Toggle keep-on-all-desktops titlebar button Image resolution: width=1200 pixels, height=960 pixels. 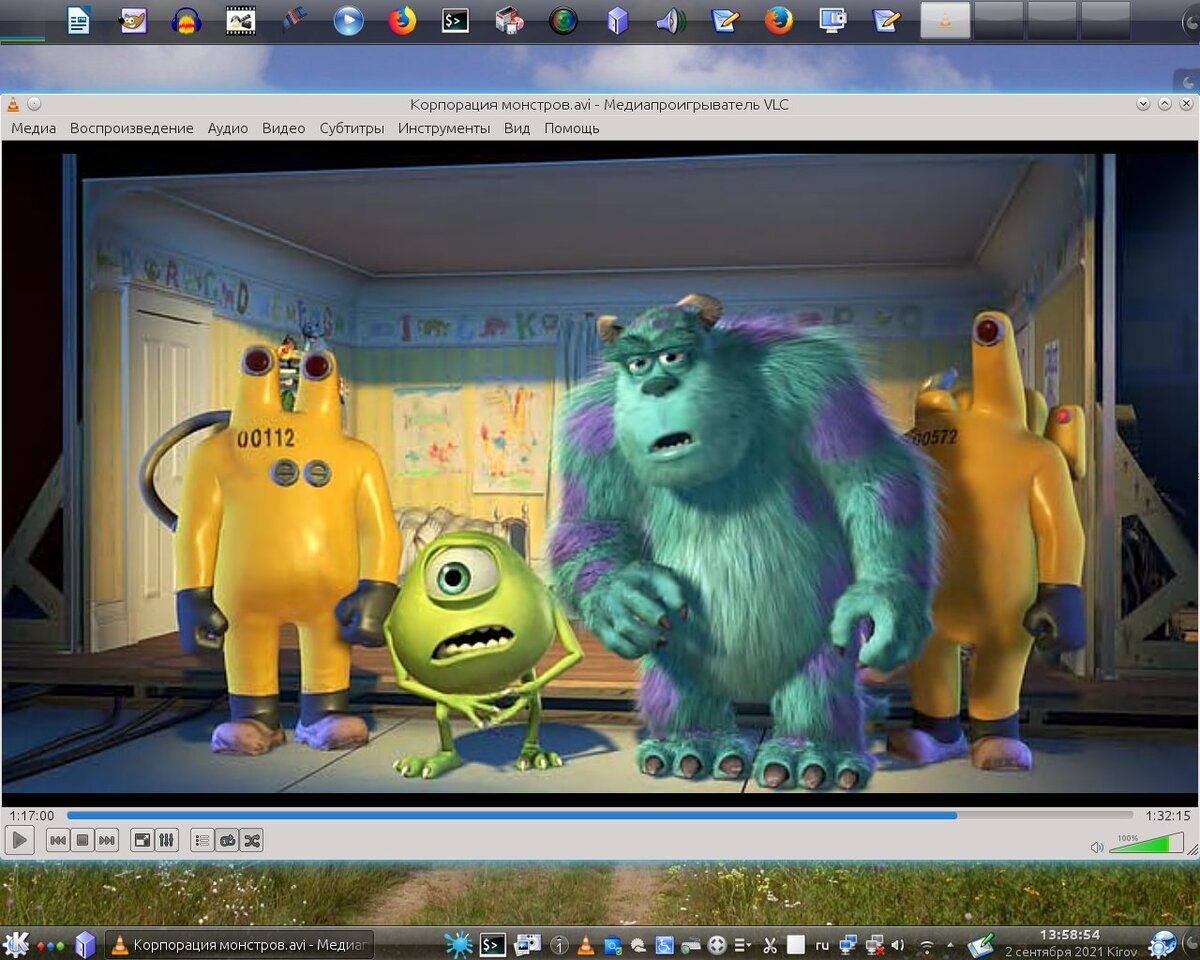point(34,104)
